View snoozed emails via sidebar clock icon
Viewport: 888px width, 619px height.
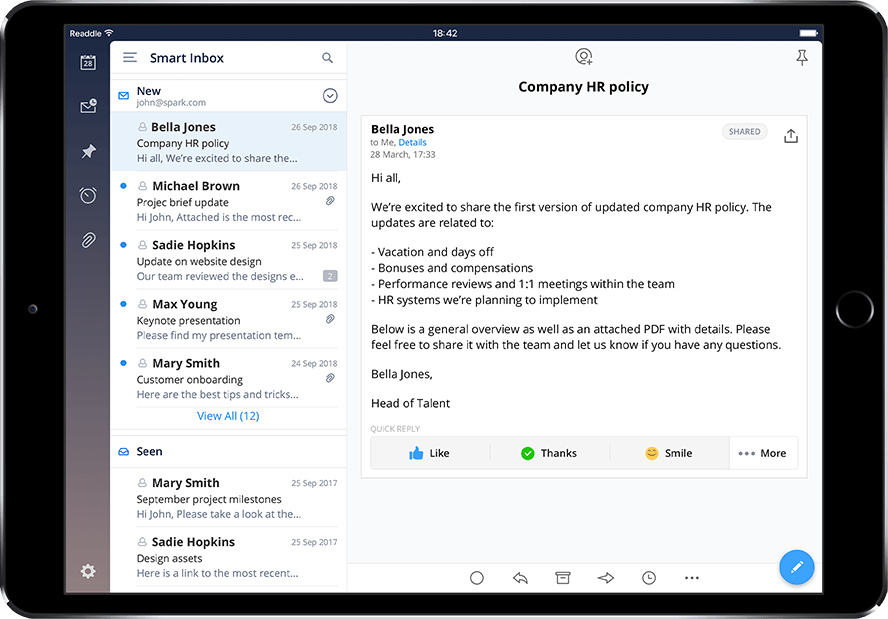coord(88,195)
